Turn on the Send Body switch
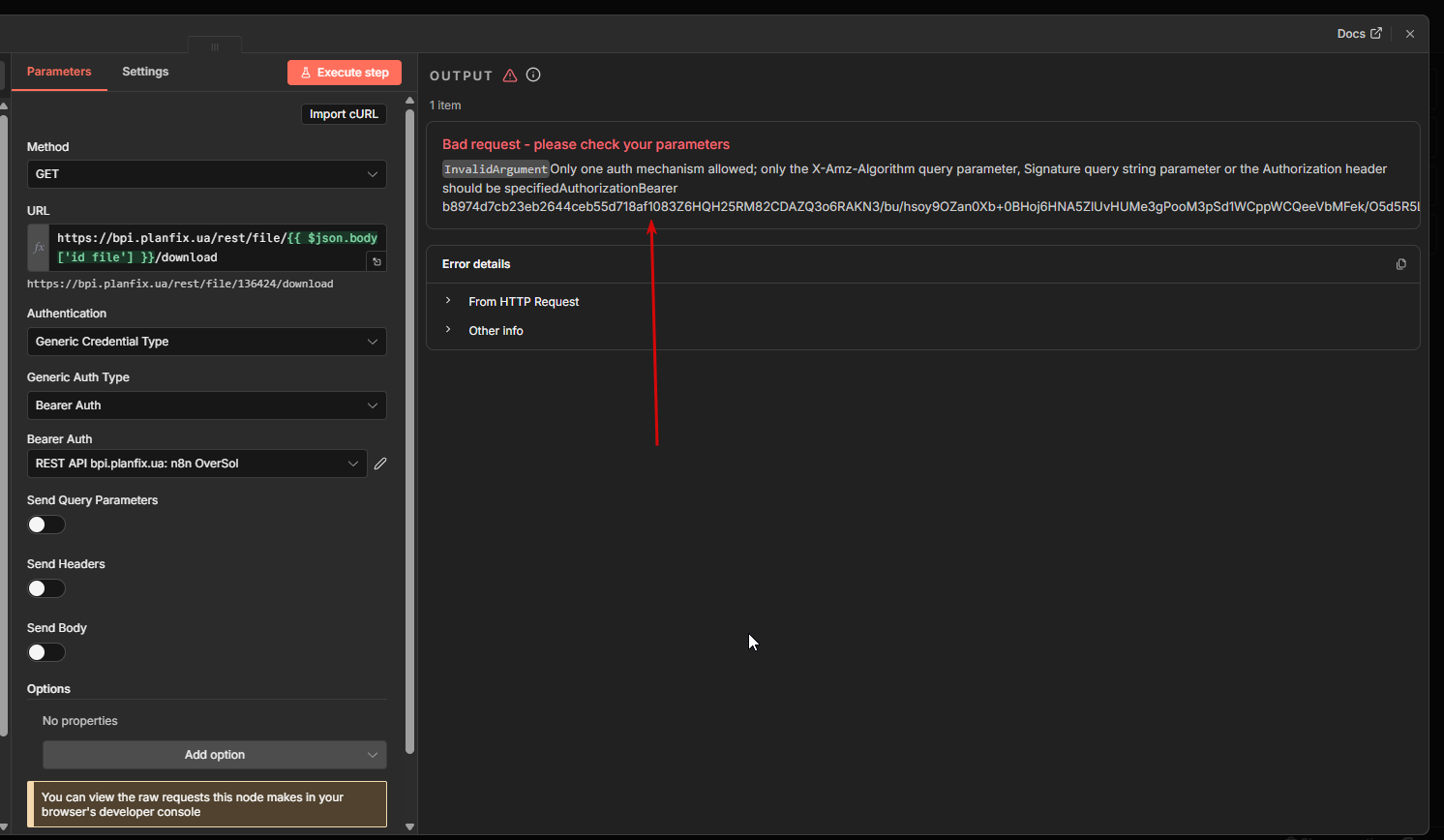Viewport: 1444px width, 840px height. pos(46,652)
